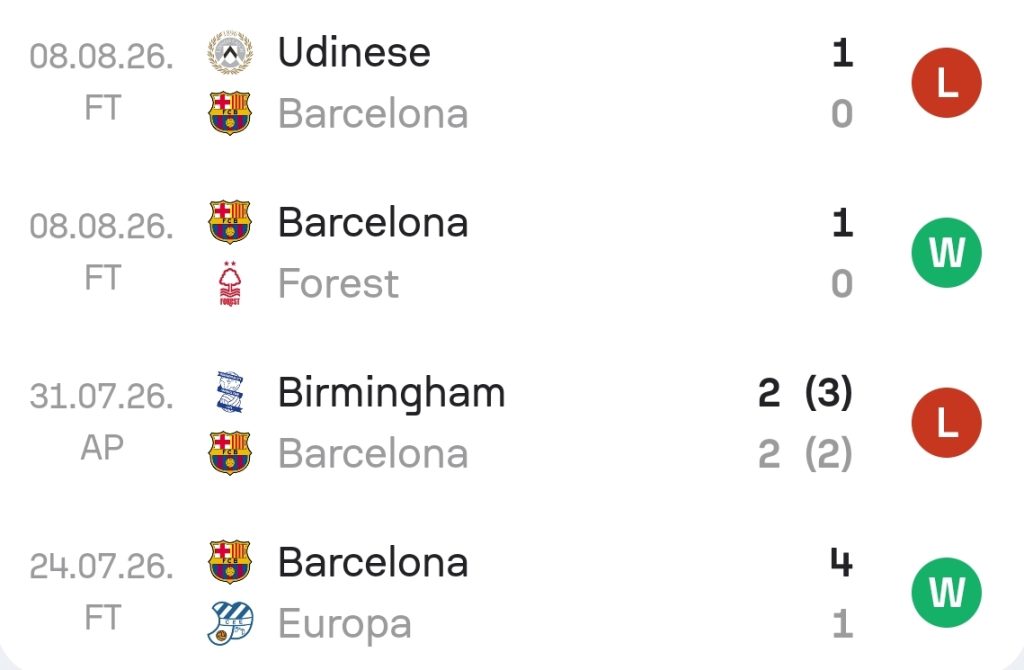Click the Nottingham Forest tree crest
Screen dimensions: 1024x670
coord(230,283)
